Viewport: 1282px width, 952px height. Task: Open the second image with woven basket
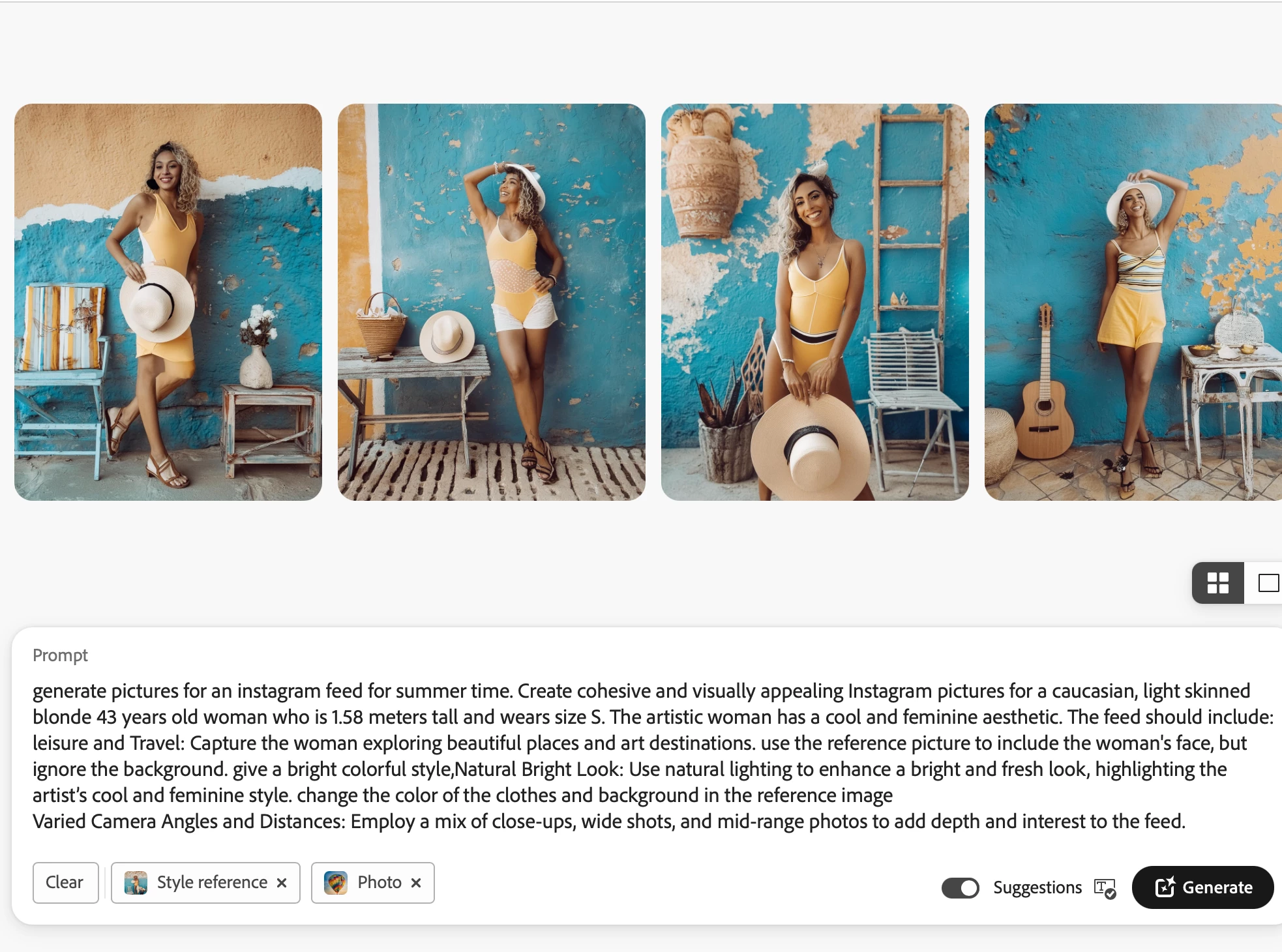click(x=492, y=302)
